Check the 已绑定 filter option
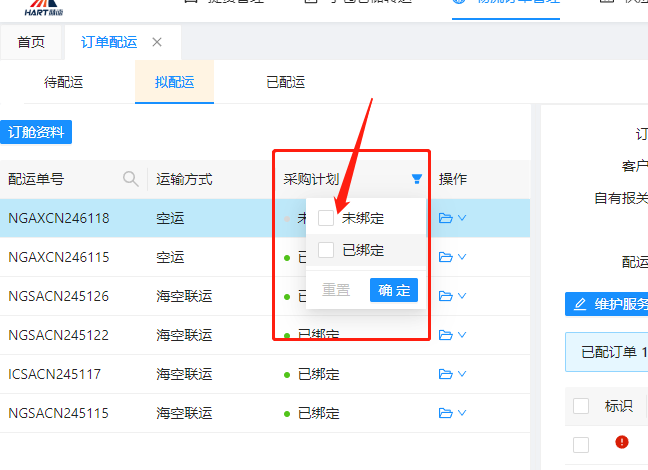Viewport: 648px width, 470px height. [326, 250]
